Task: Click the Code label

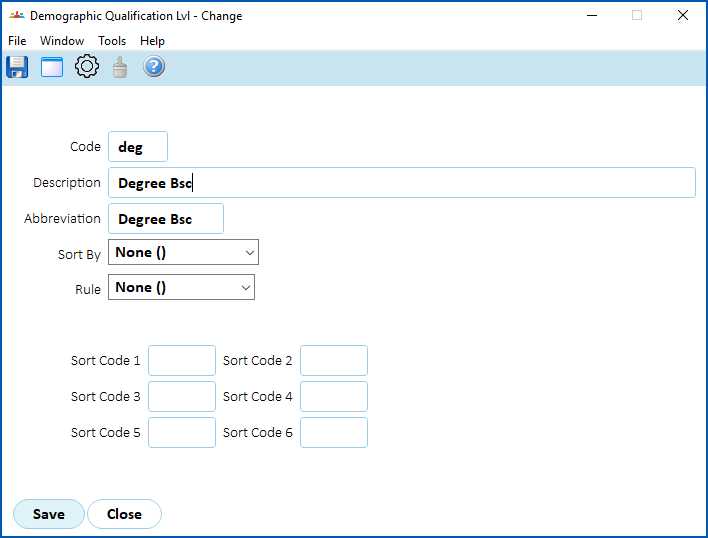Action: (85, 147)
